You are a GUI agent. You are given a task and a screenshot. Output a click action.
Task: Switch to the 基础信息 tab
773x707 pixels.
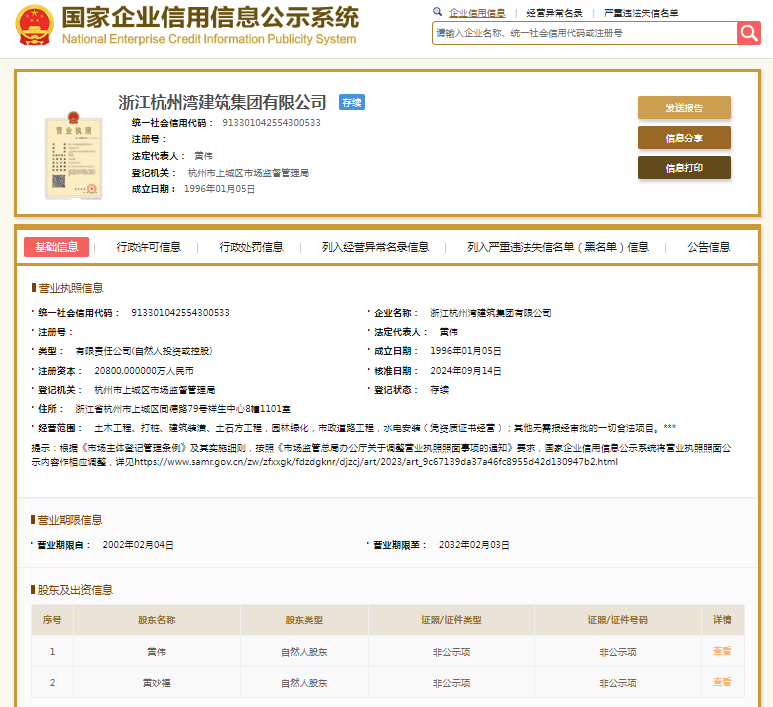point(56,247)
